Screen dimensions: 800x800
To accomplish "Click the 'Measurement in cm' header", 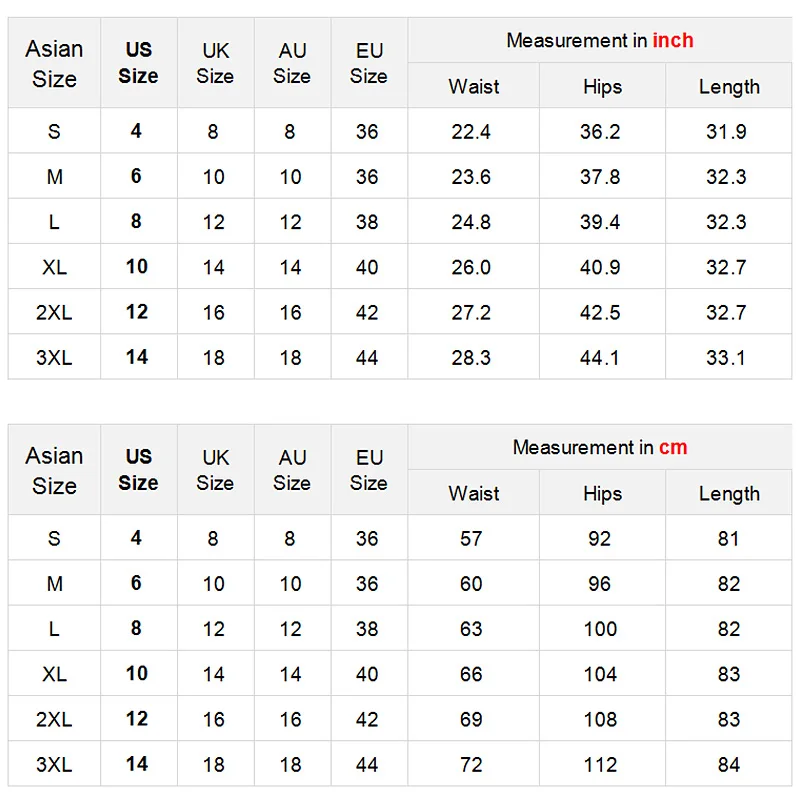I will coord(599,447).
